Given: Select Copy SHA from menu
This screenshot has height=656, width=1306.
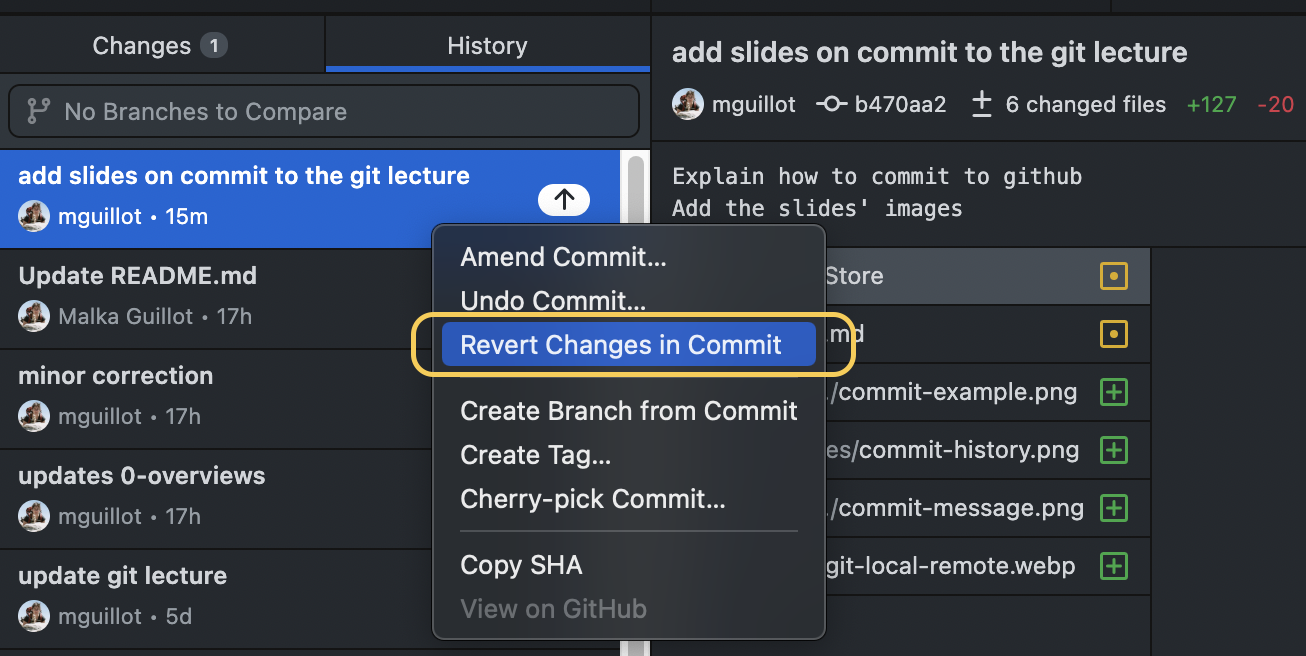Looking at the screenshot, I should [x=521, y=565].
